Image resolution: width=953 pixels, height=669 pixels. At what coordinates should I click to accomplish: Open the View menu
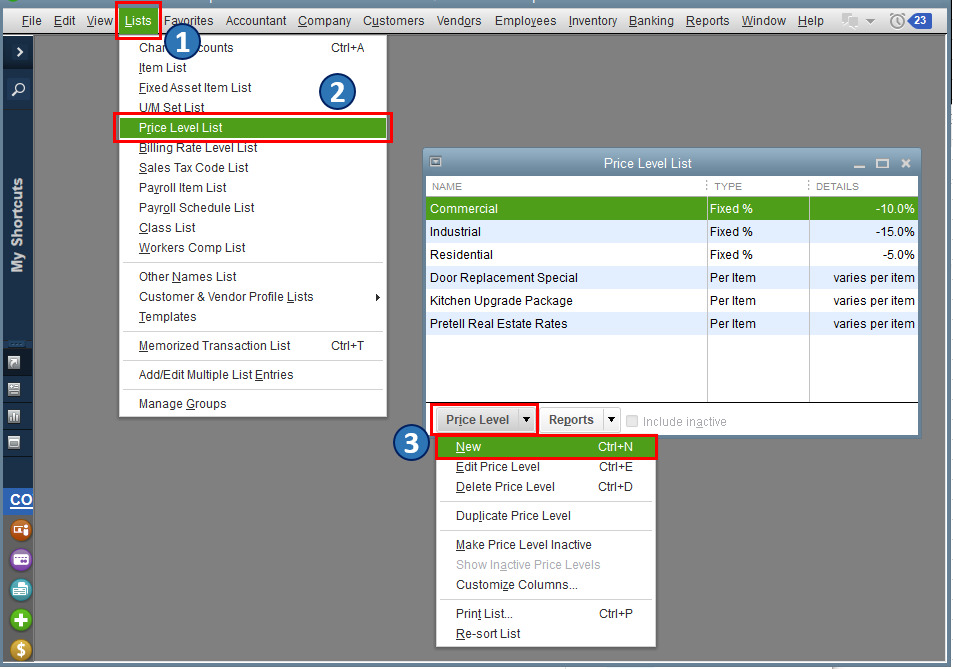(100, 21)
